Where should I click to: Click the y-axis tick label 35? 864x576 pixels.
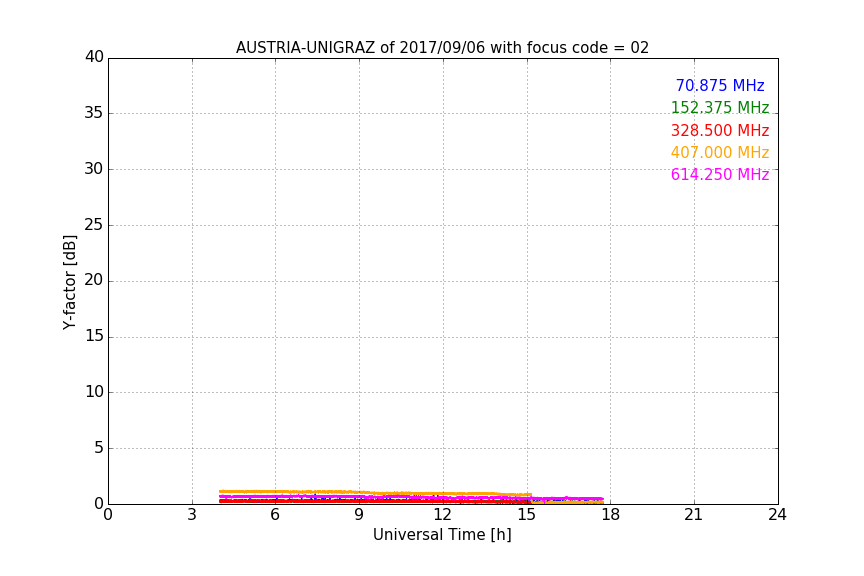94,113
